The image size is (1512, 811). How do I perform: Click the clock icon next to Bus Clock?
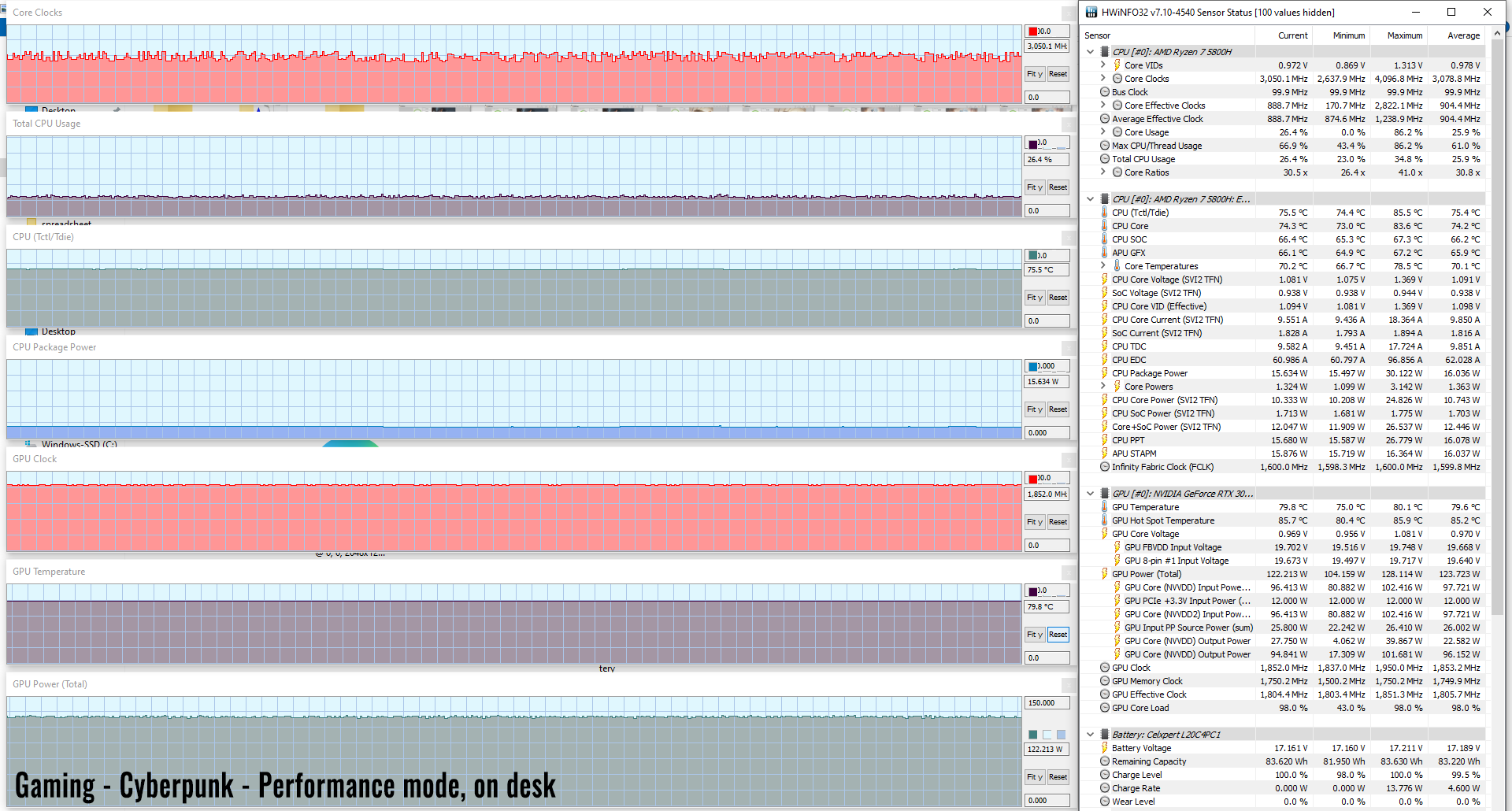pyautogui.click(x=1105, y=92)
